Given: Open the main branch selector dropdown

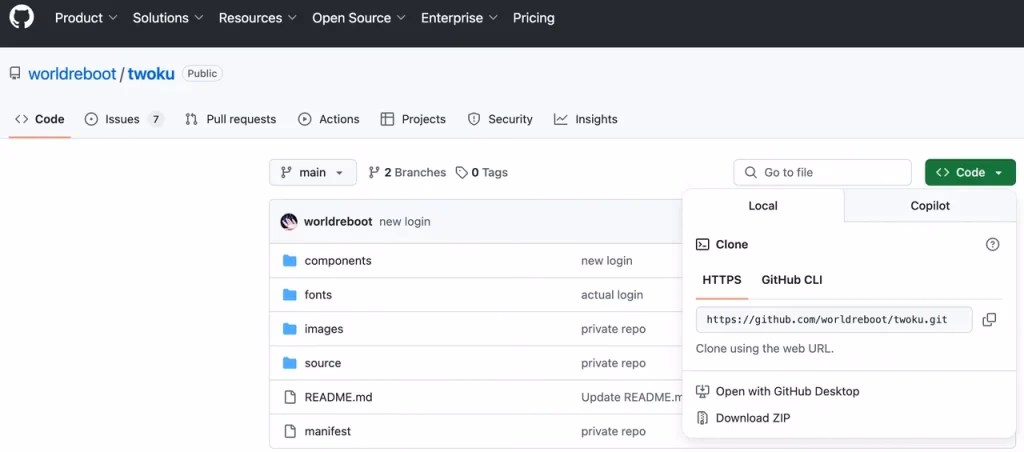Looking at the screenshot, I should [x=313, y=172].
